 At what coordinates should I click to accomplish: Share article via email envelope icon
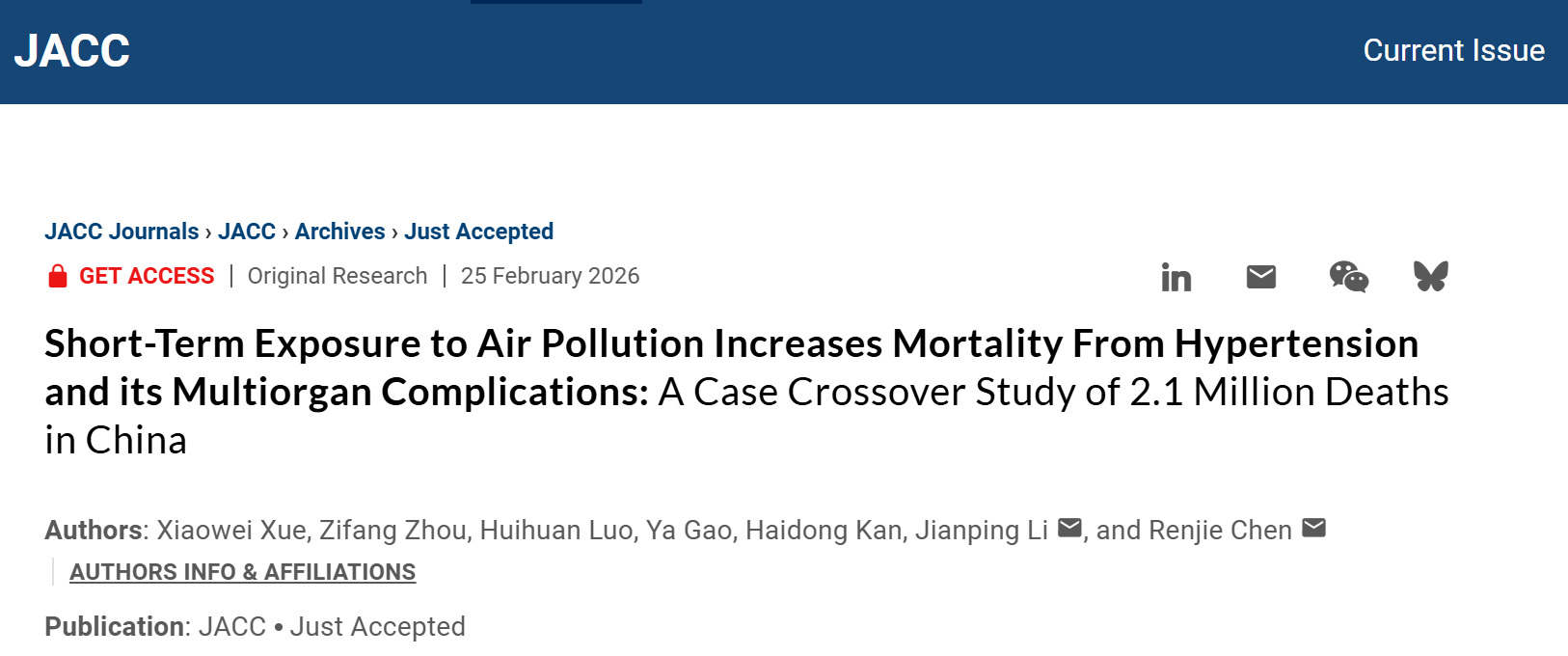tap(1260, 277)
